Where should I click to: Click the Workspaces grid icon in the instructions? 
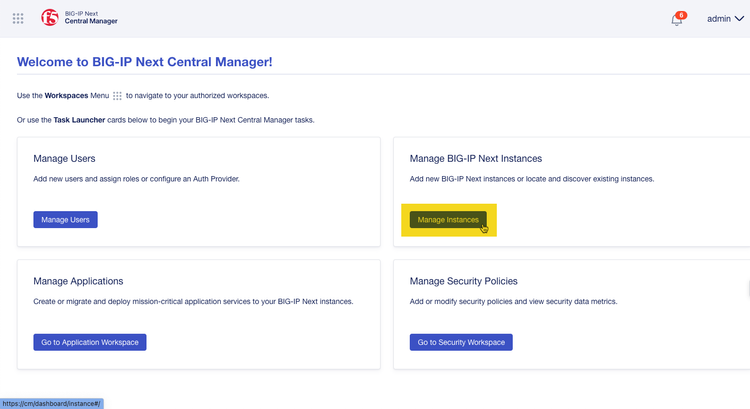pos(117,96)
